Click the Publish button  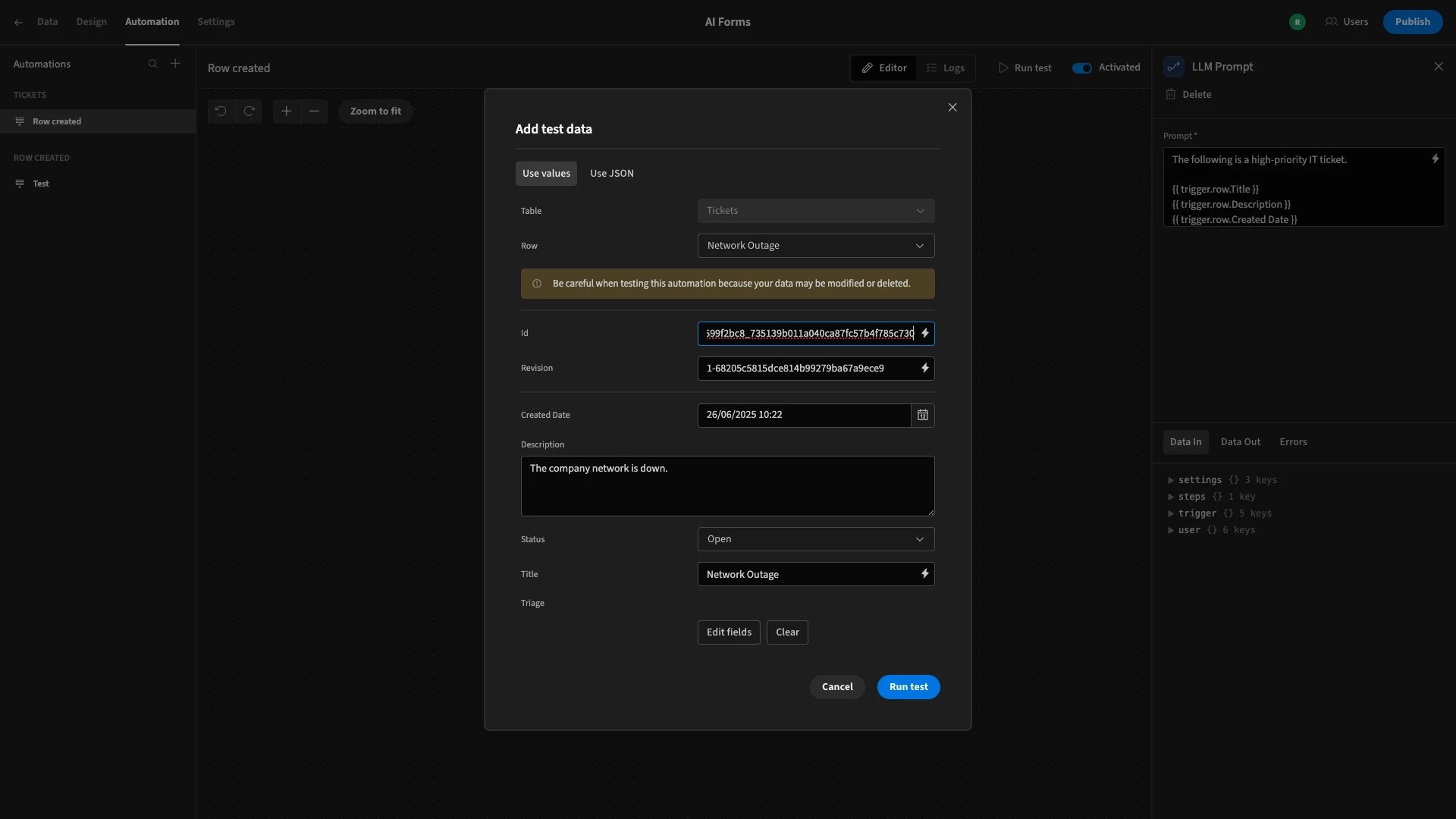(x=1413, y=22)
